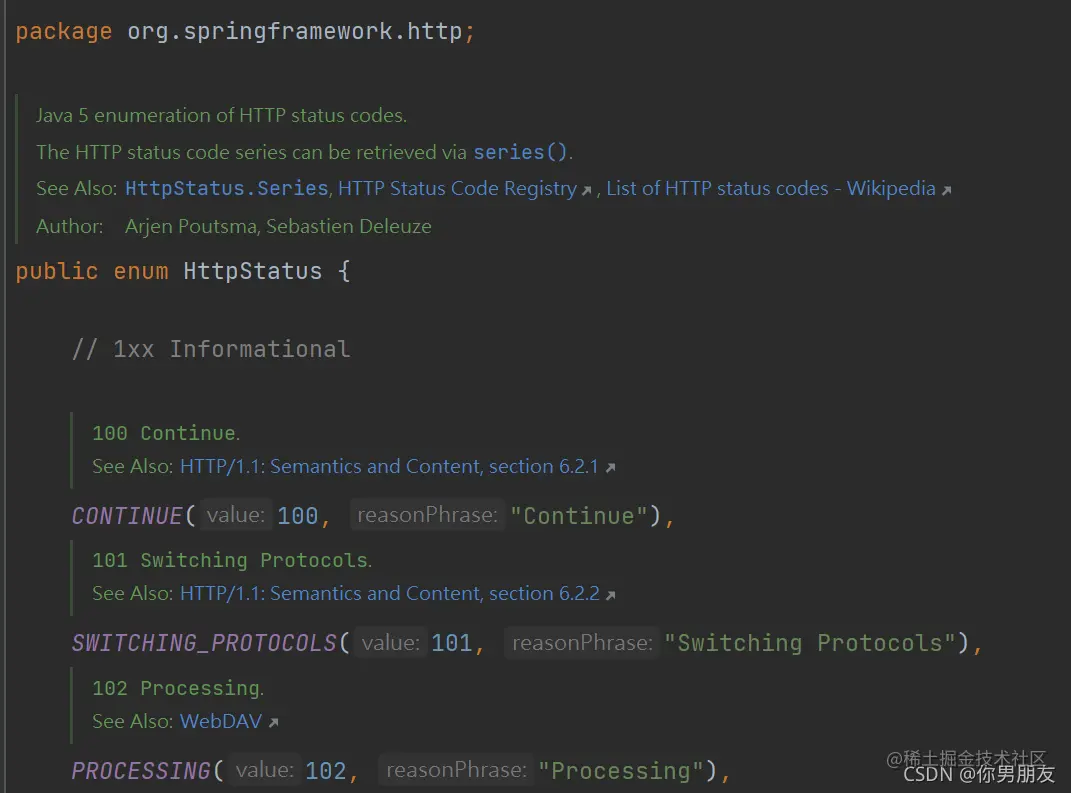
Task: Click the // 1xx Informational comment
Action: (211, 349)
